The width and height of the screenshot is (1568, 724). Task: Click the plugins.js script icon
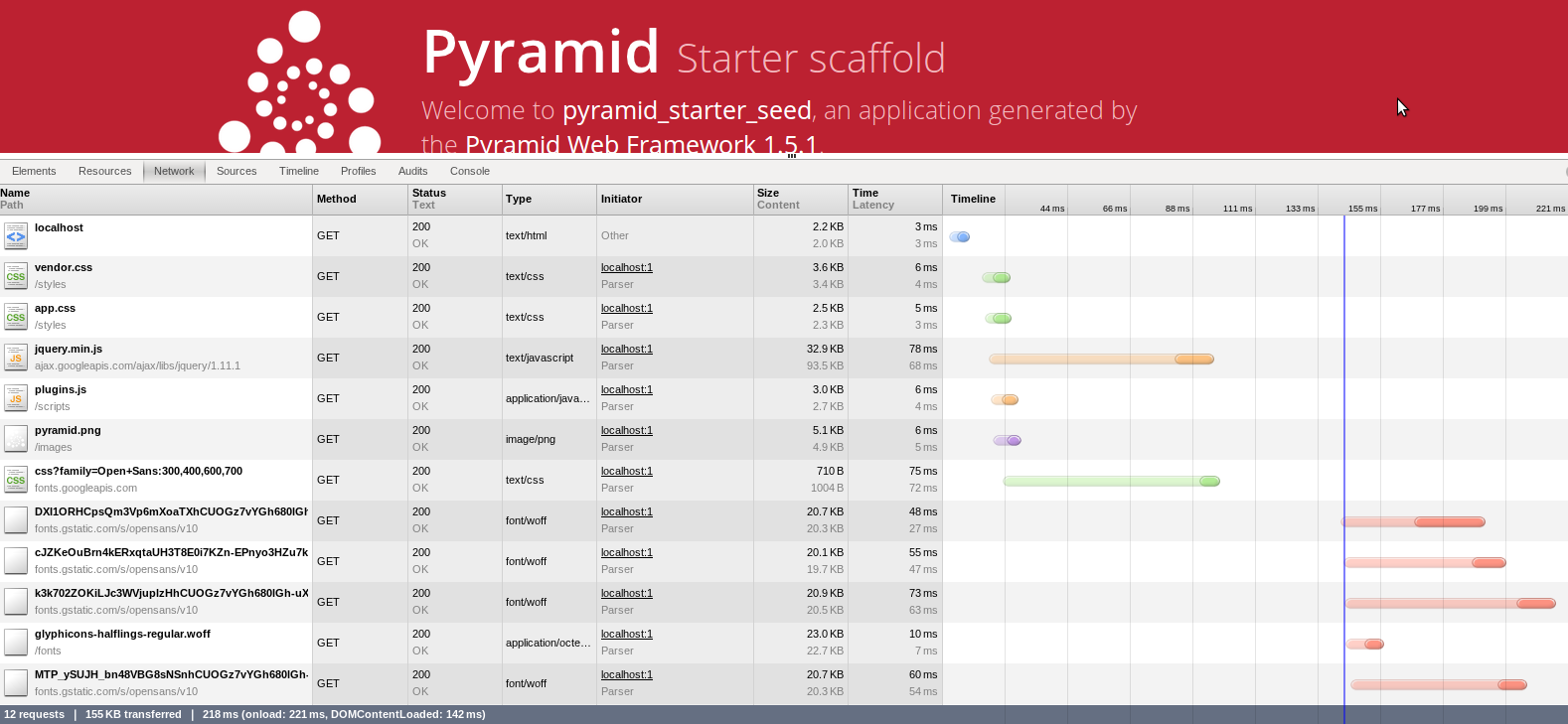(x=16, y=398)
